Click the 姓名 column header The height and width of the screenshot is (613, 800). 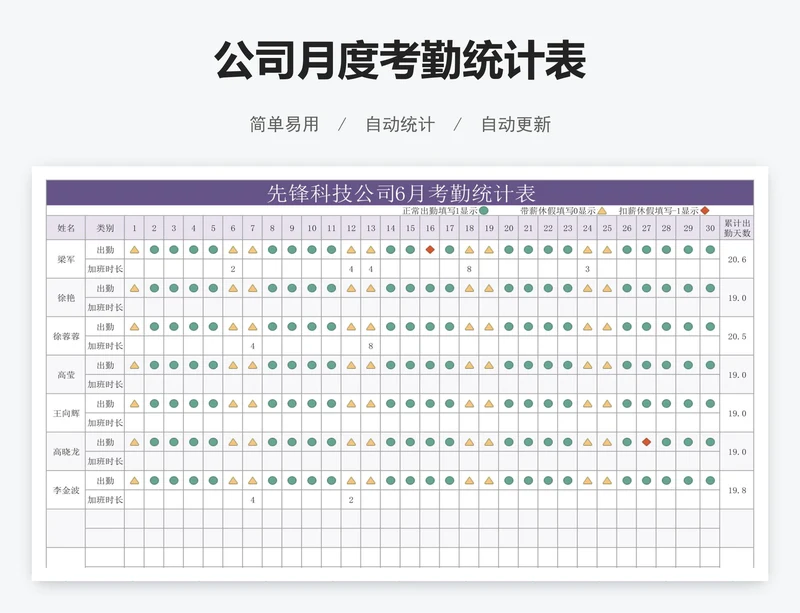pyautogui.click(x=66, y=228)
